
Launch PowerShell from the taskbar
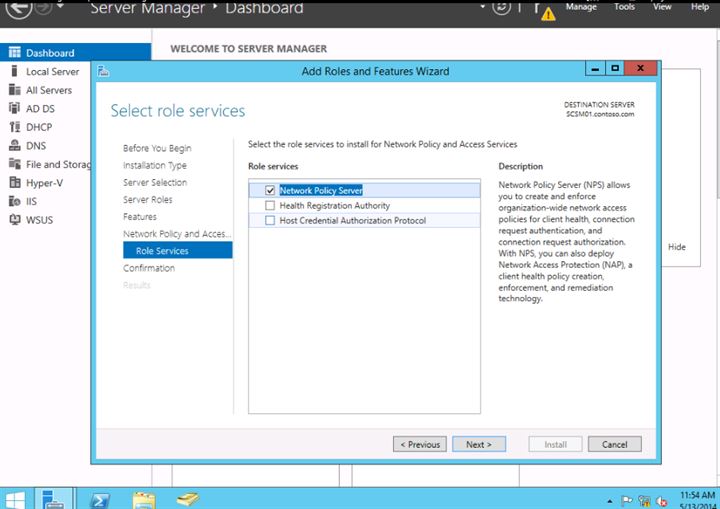pos(99,500)
